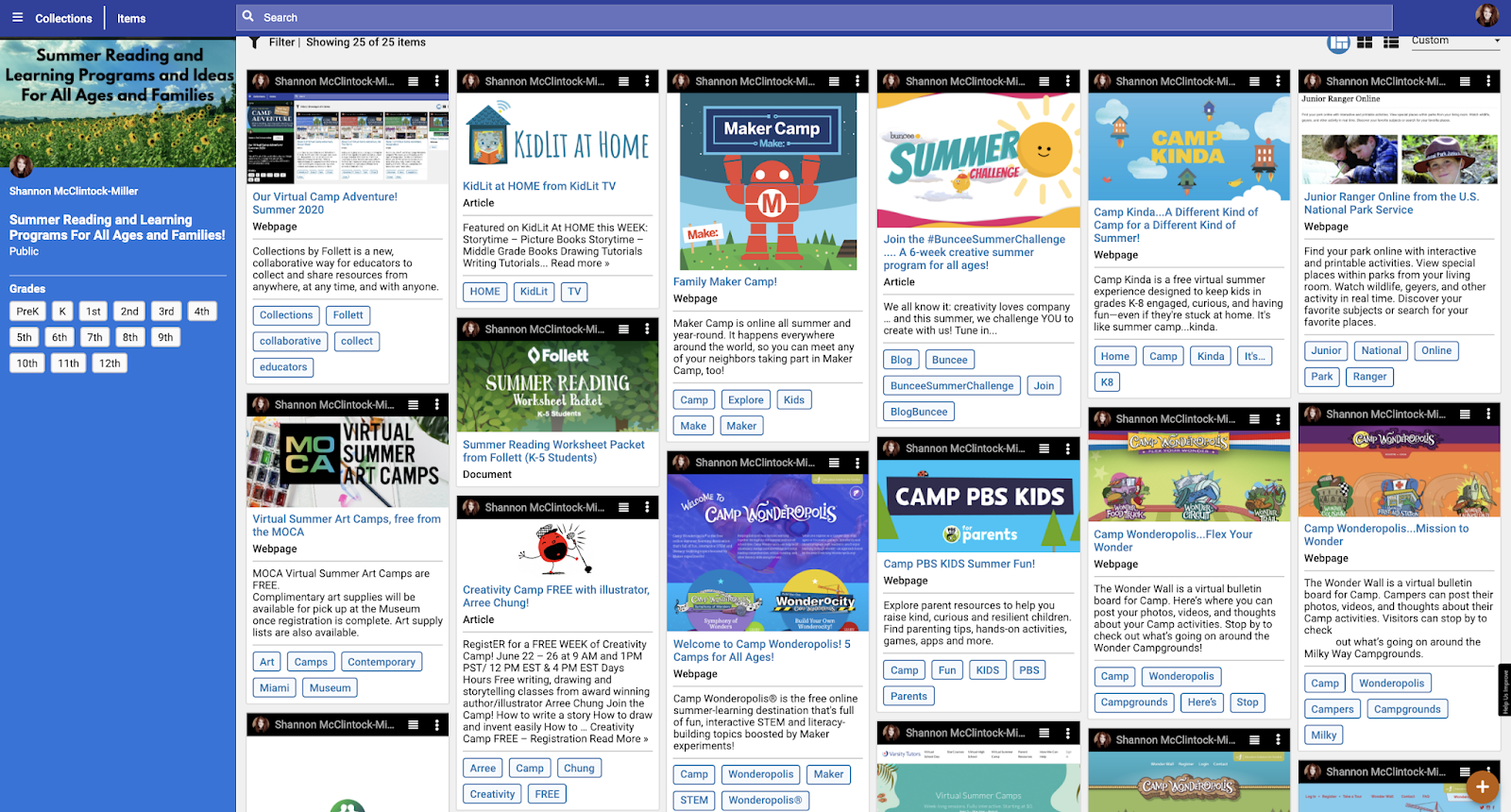
Task: Open the hamburger menu next to Collections
Action: (17, 17)
